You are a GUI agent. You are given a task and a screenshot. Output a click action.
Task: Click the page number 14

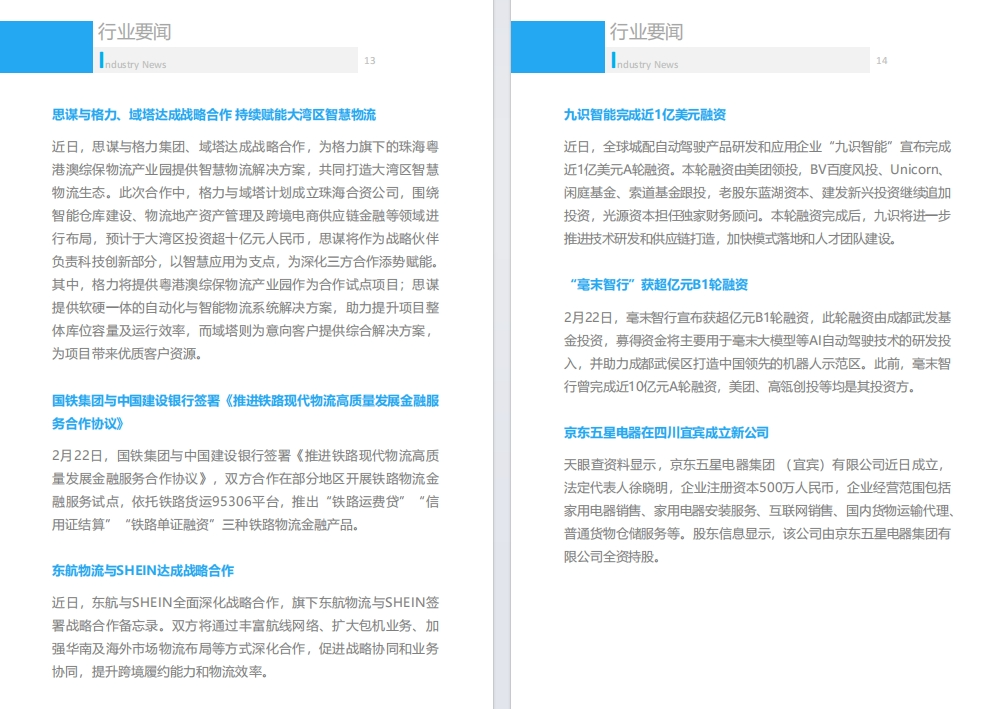pos(882,60)
